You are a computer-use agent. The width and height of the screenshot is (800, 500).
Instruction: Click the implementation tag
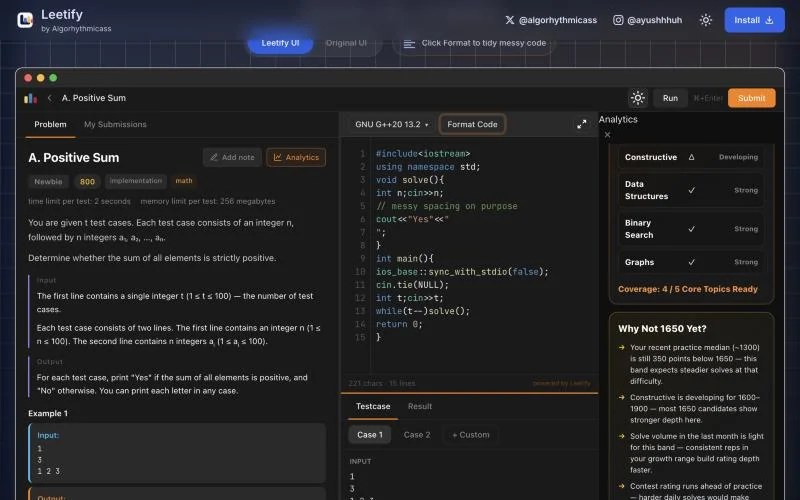(136, 181)
